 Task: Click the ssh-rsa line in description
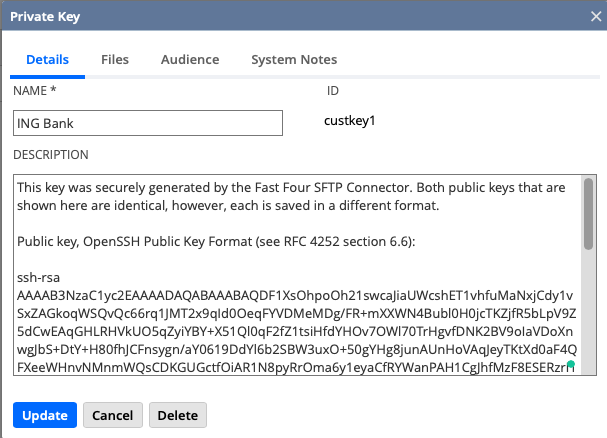pyautogui.click(x=38, y=278)
